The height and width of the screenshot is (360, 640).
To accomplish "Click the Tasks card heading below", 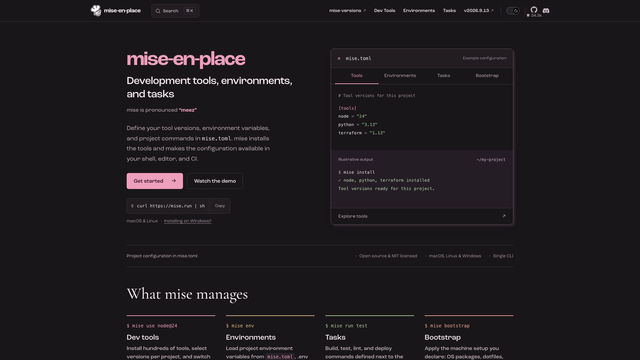I will [x=336, y=337].
